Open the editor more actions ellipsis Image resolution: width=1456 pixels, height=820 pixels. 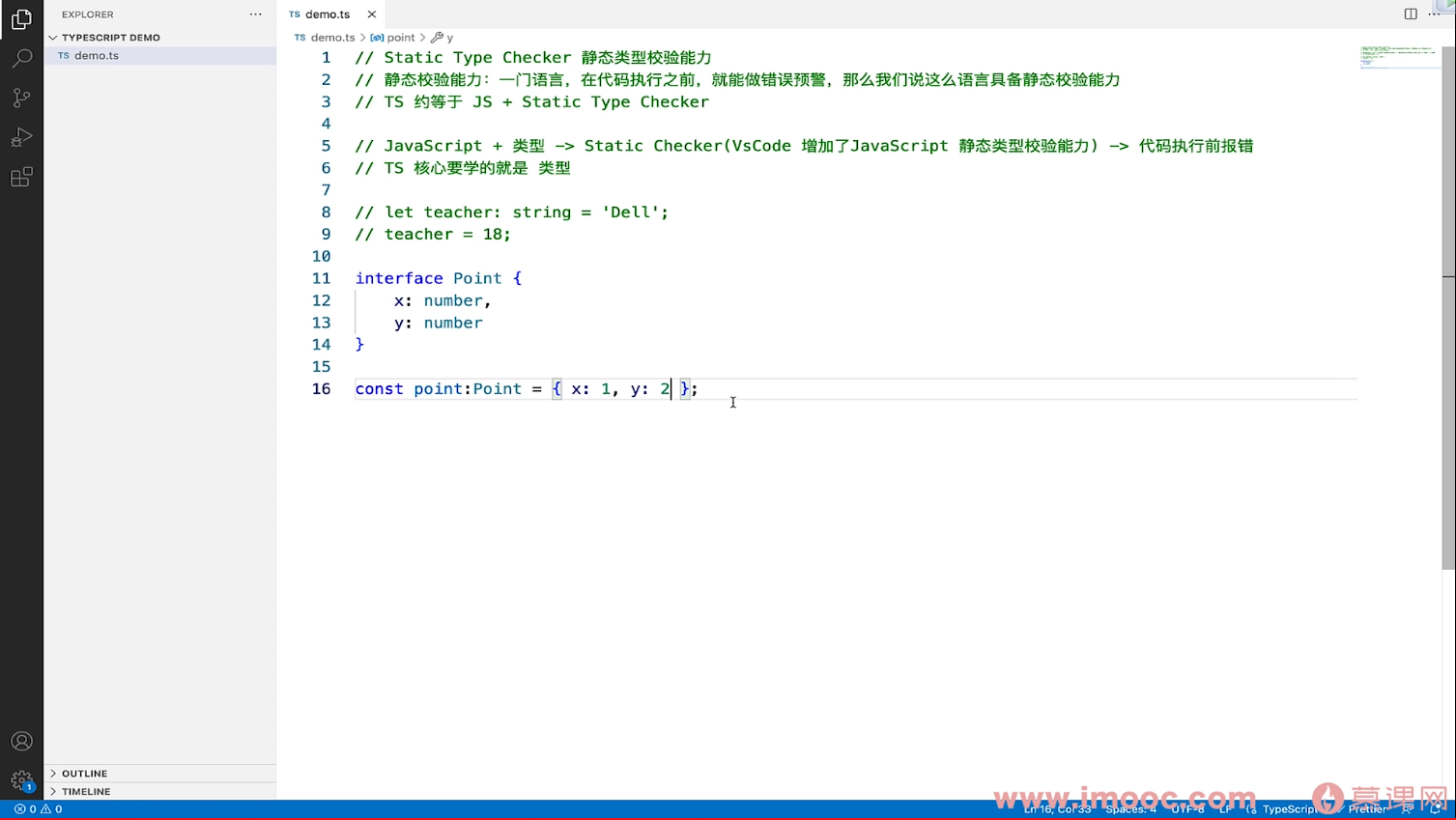click(x=1434, y=14)
